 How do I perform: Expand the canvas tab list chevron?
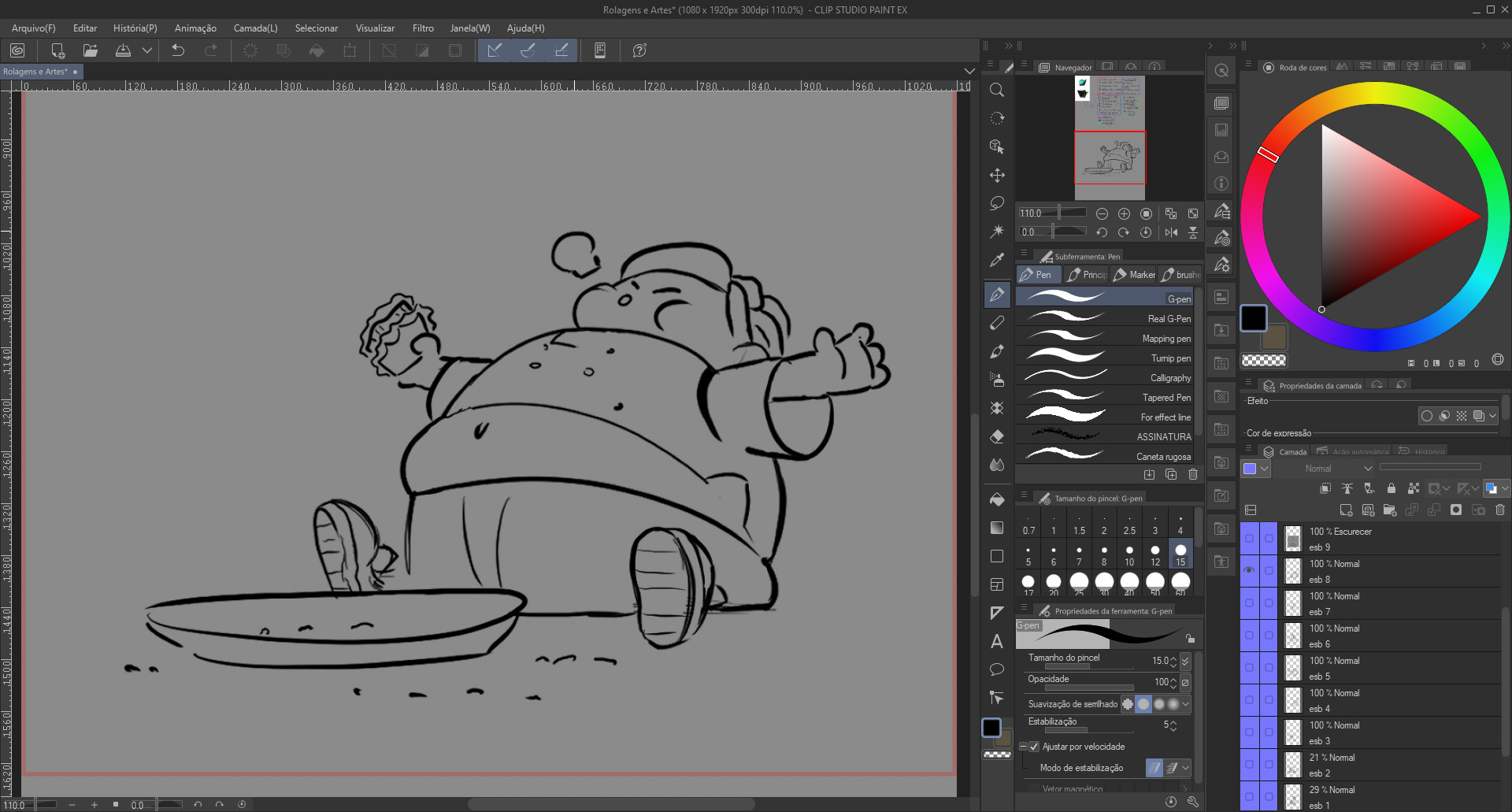click(970, 71)
